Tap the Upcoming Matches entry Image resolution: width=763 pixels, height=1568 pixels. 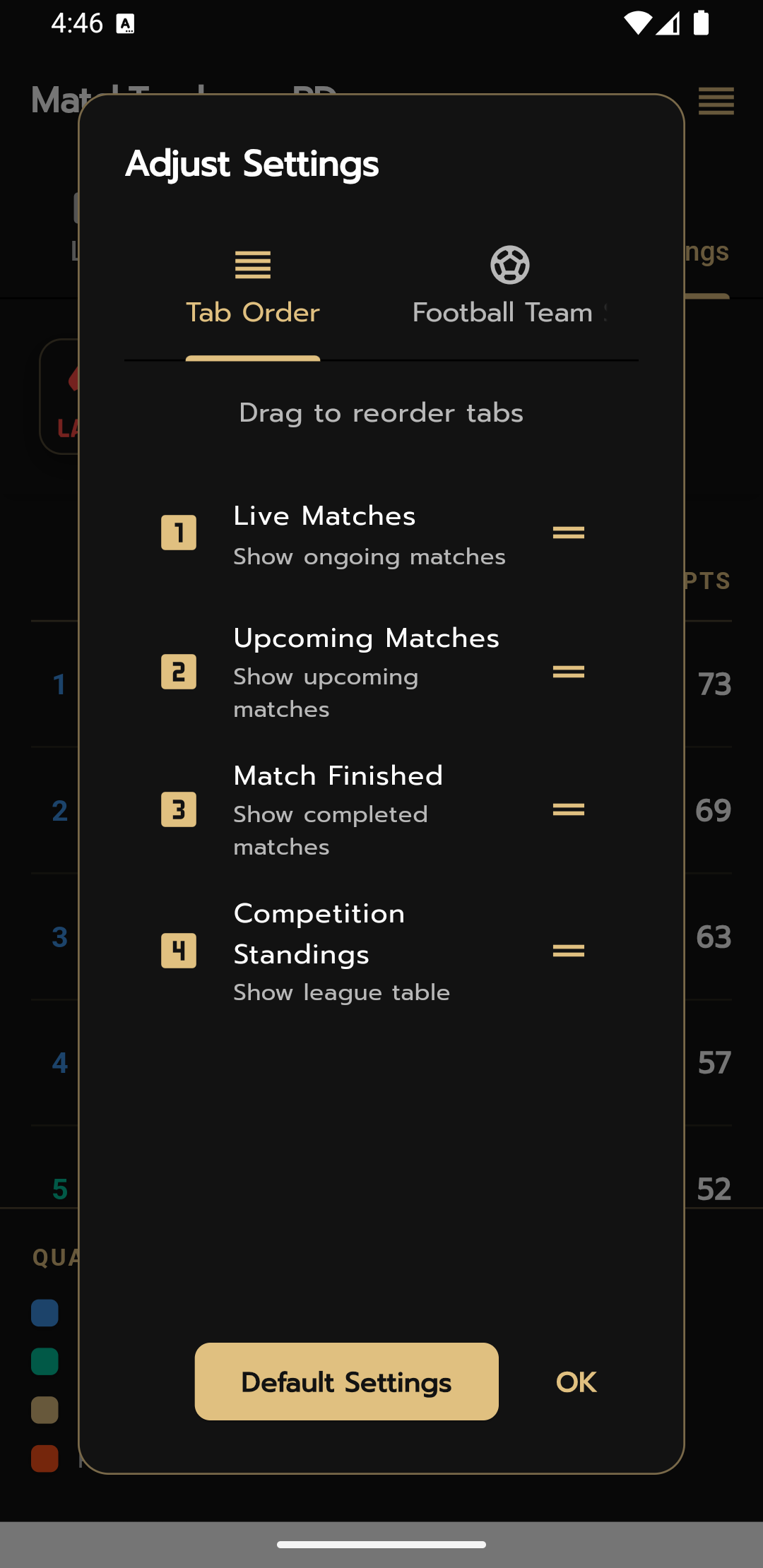click(366, 639)
